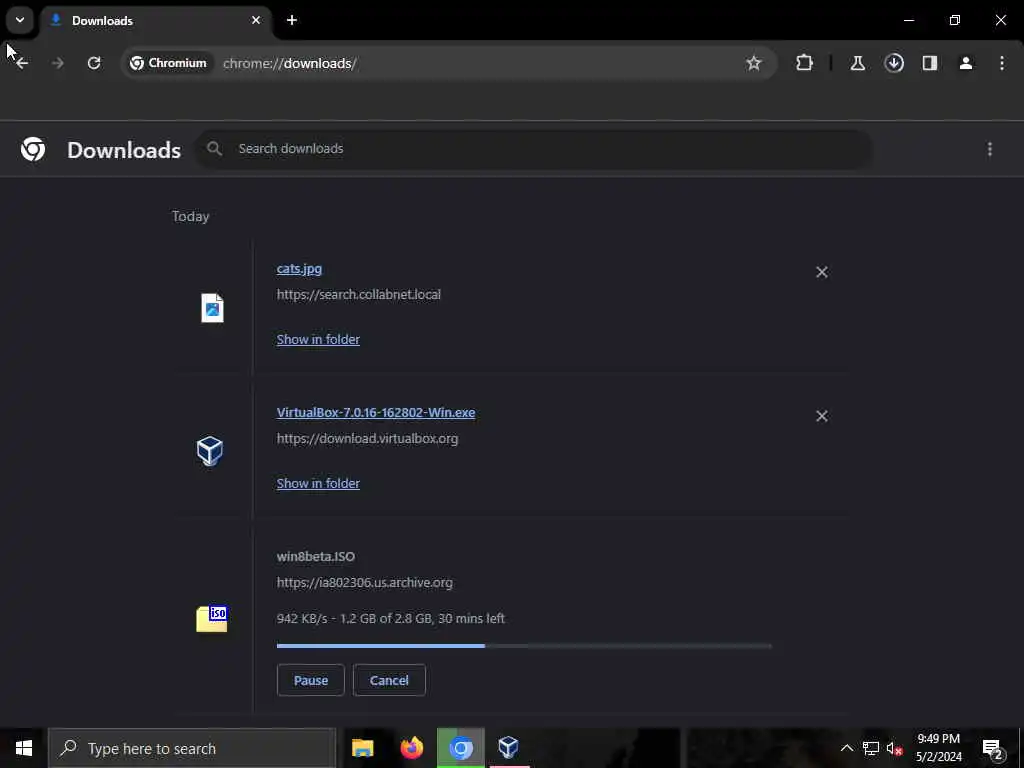
Task: Click the win8beta.ISO progress bar
Action: click(524, 646)
